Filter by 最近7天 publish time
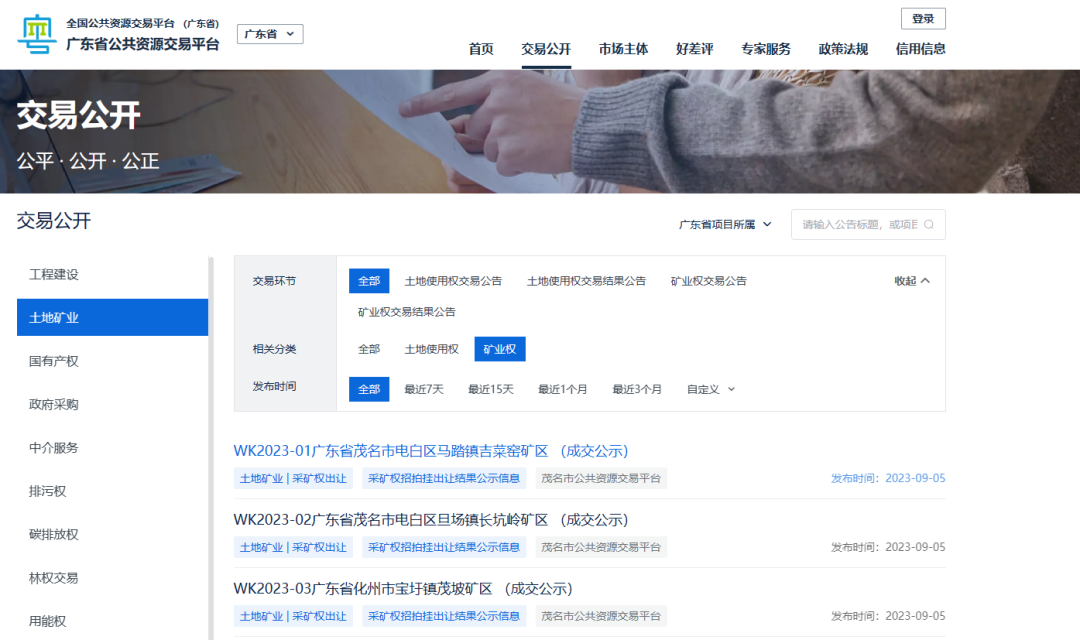1080x640 pixels. coord(423,389)
